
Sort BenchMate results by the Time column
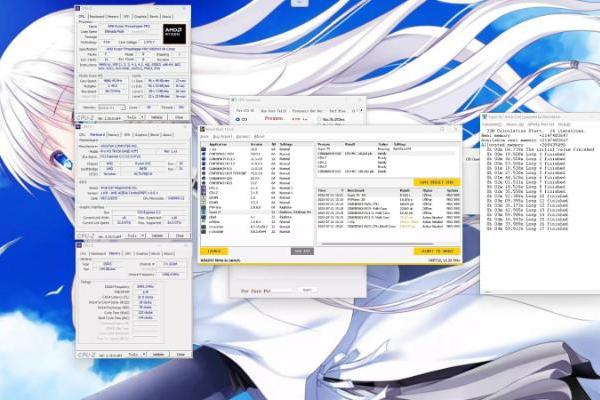click(330, 190)
